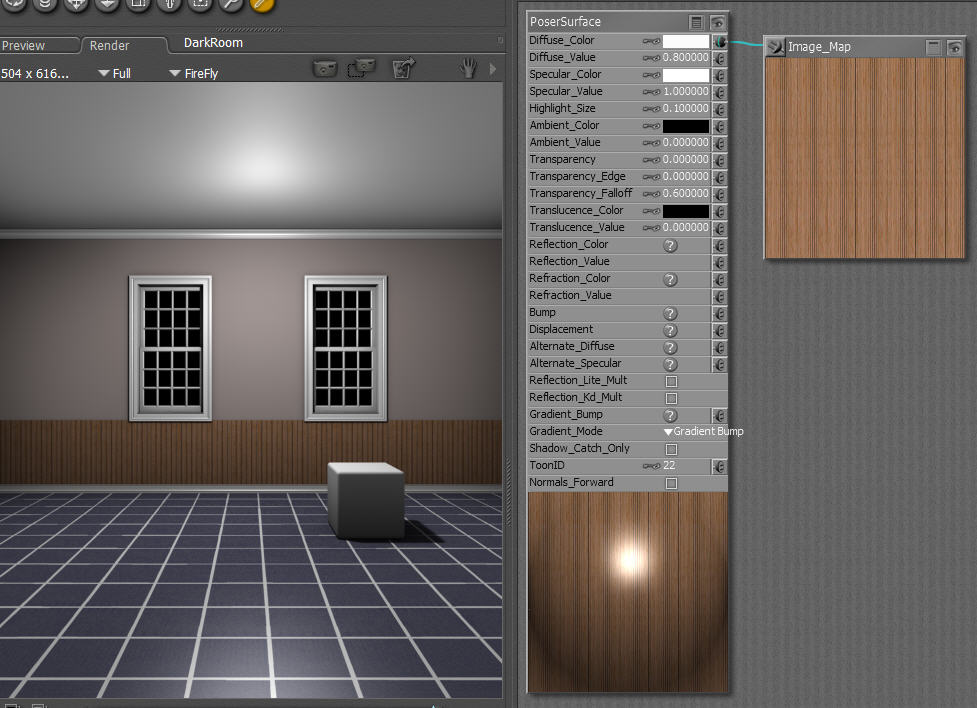
Task: Click the Render camera icon
Action: (x=325, y=69)
